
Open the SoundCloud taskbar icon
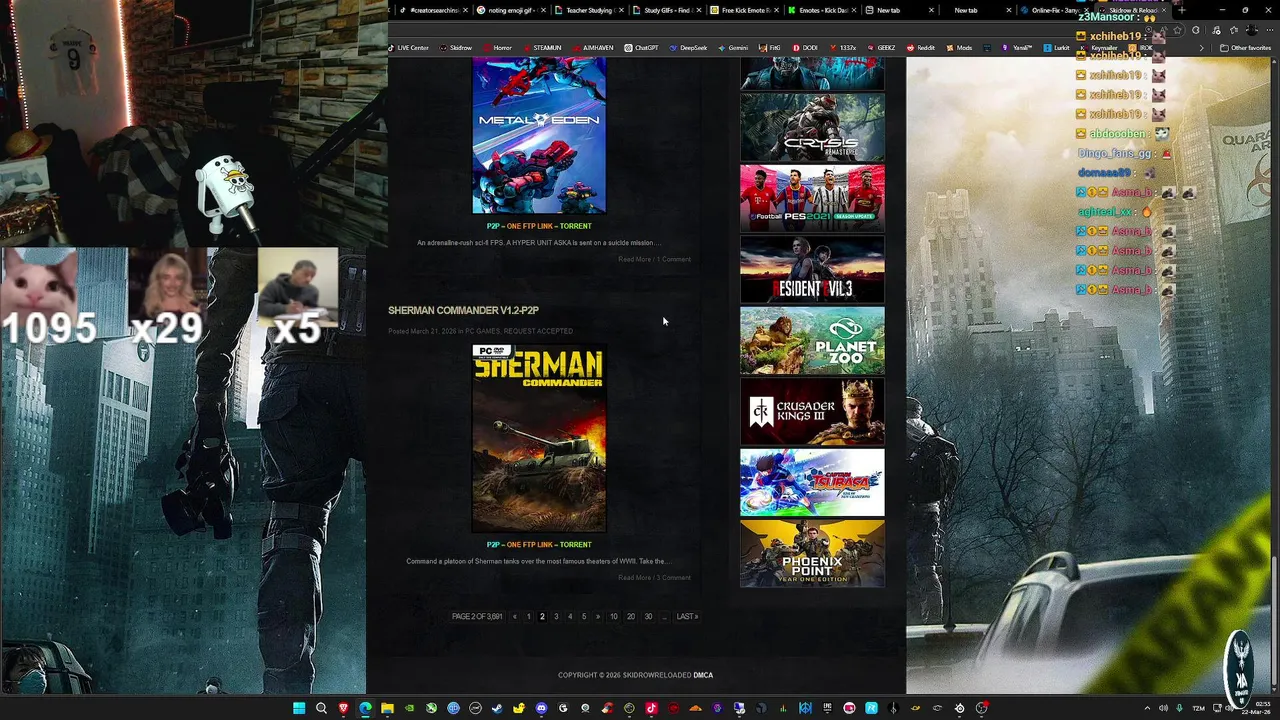[x=695, y=708]
